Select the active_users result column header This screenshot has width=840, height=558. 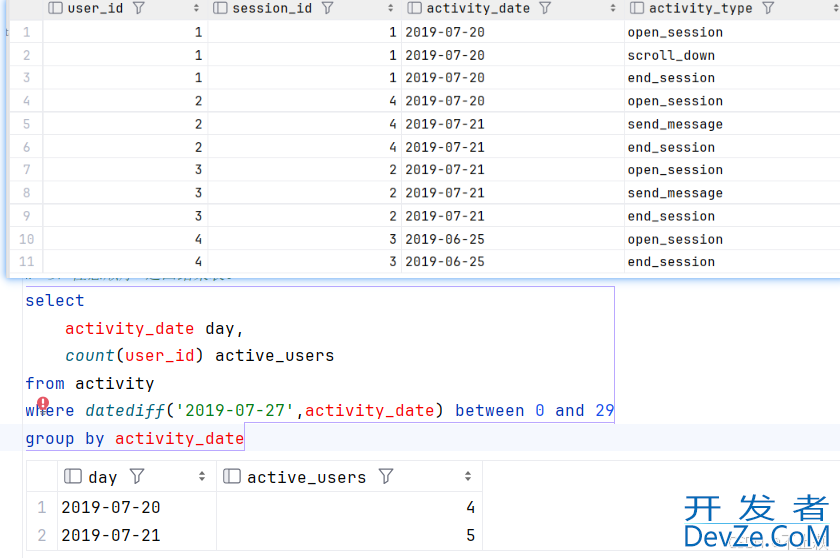(349, 476)
